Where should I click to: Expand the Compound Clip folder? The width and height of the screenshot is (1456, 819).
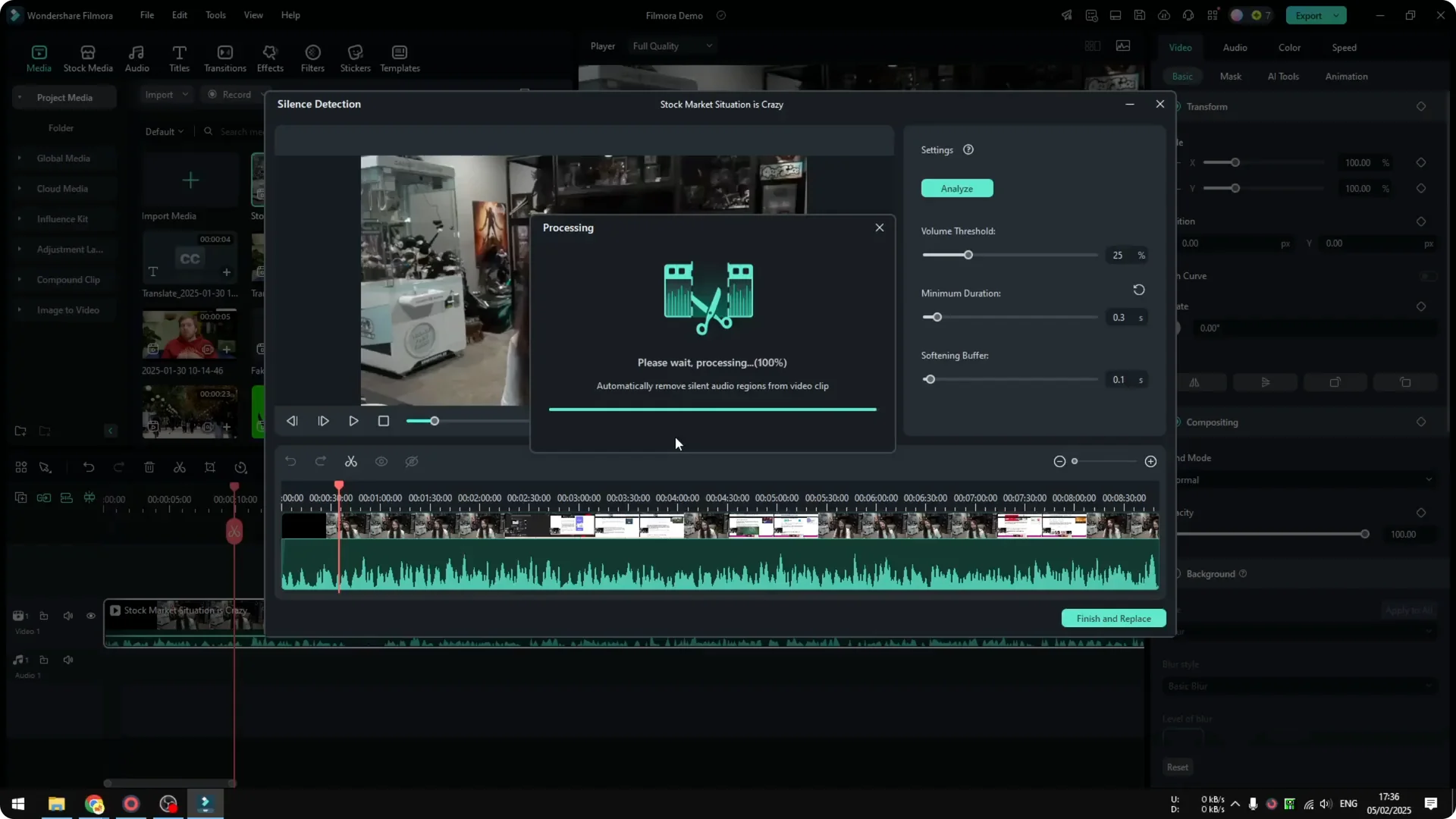click(19, 279)
